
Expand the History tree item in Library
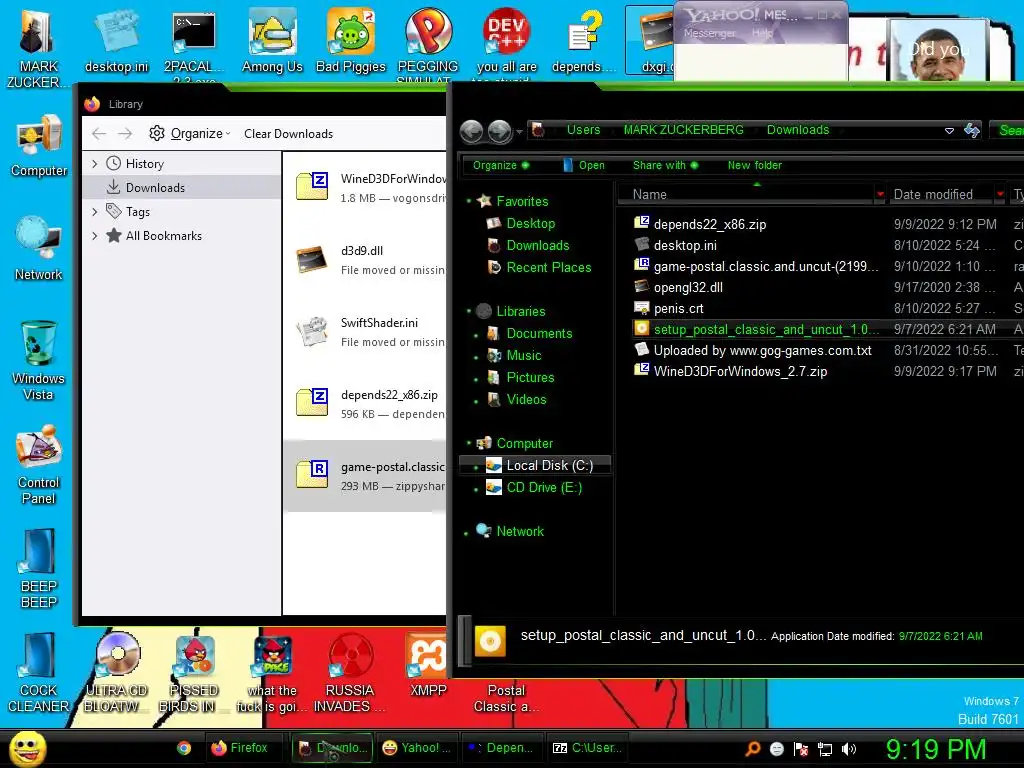(95, 164)
